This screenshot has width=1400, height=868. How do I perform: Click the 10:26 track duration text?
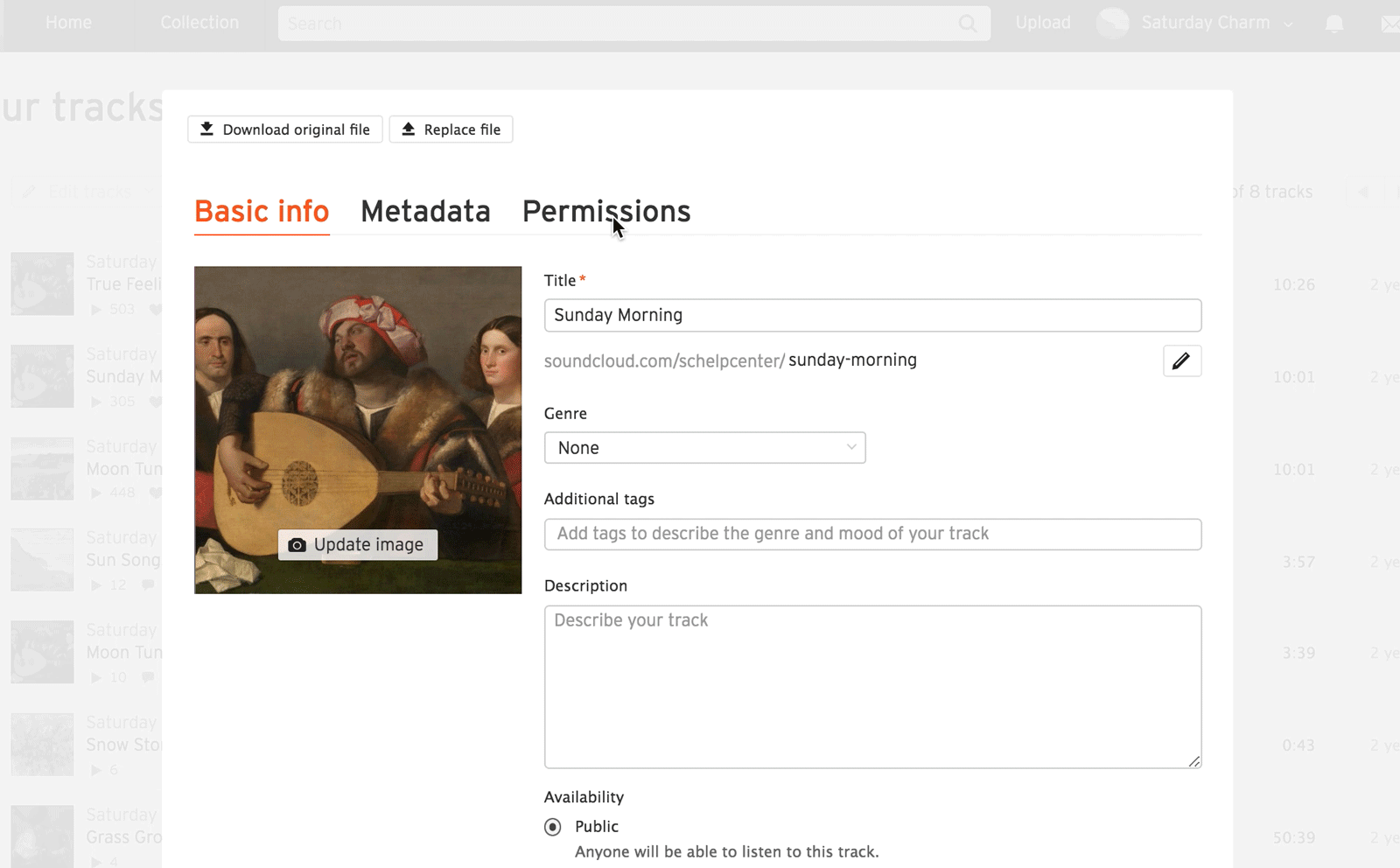[1293, 284]
